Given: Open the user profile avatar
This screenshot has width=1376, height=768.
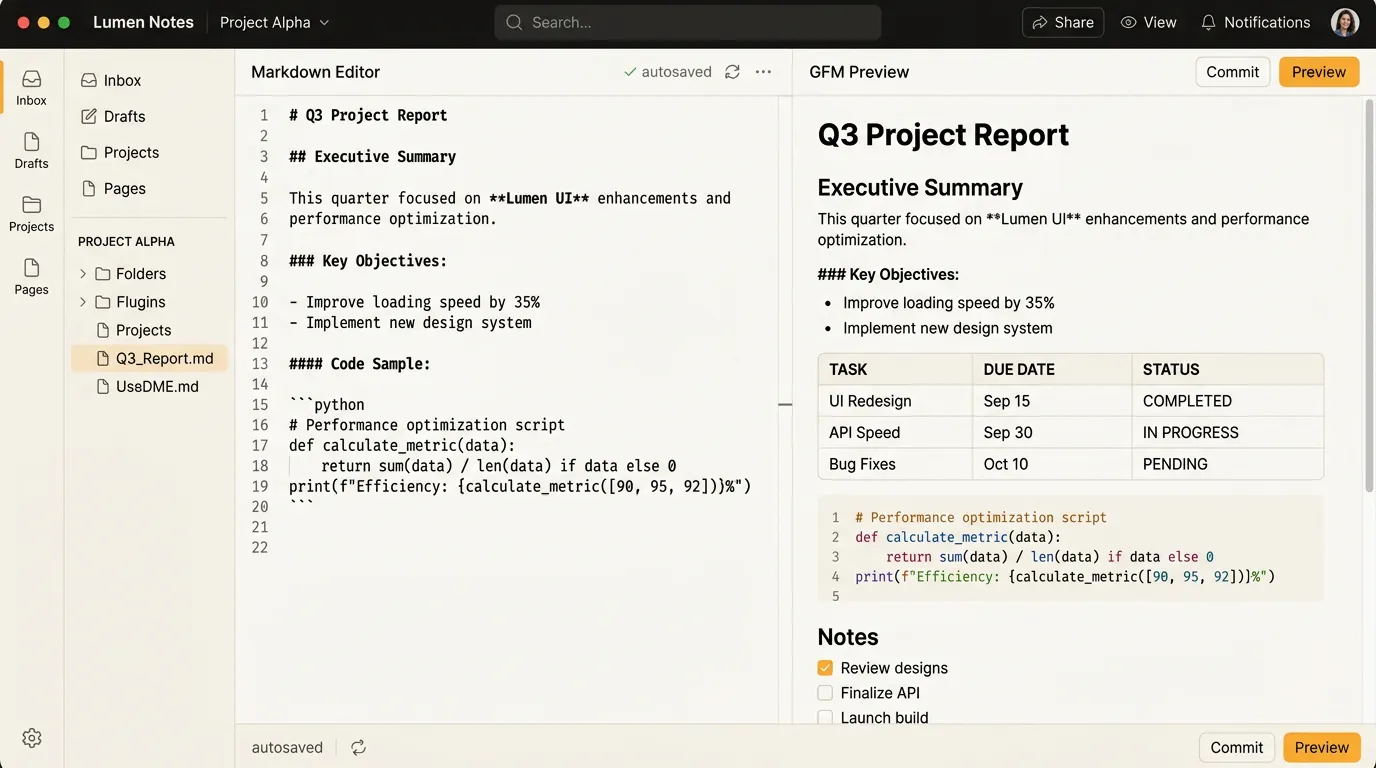Looking at the screenshot, I should point(1345,22).
